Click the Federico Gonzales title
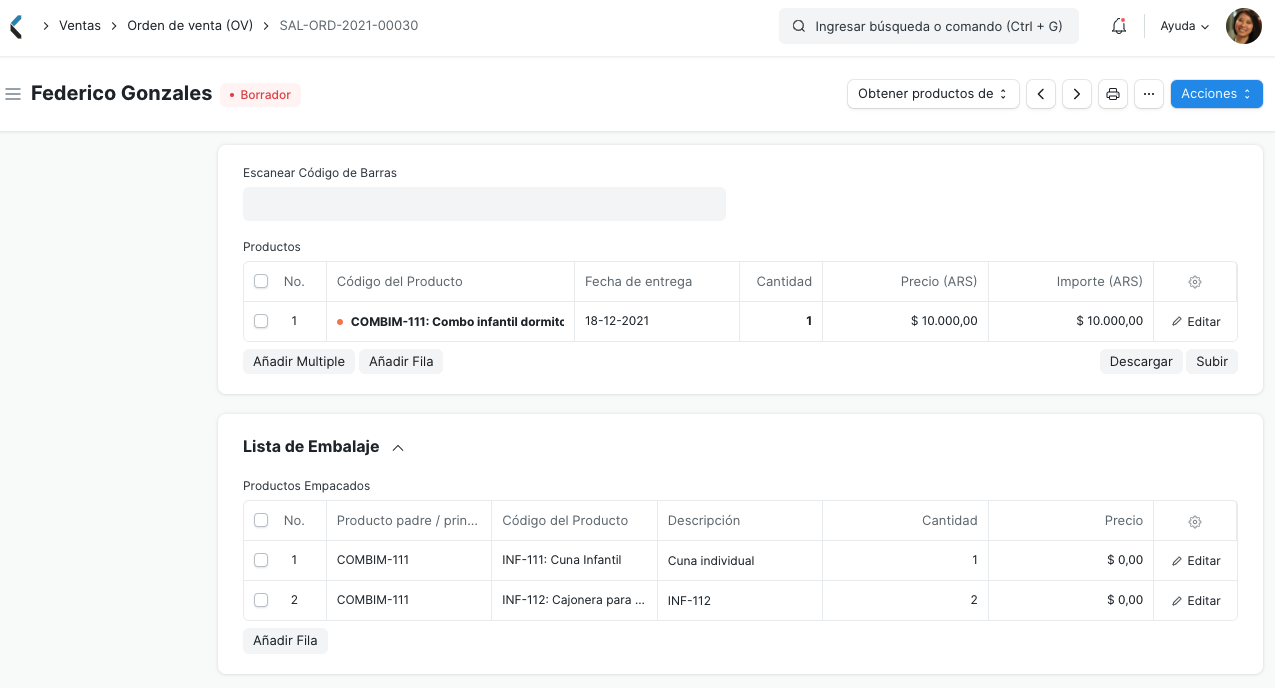 (x=122, y=94)
